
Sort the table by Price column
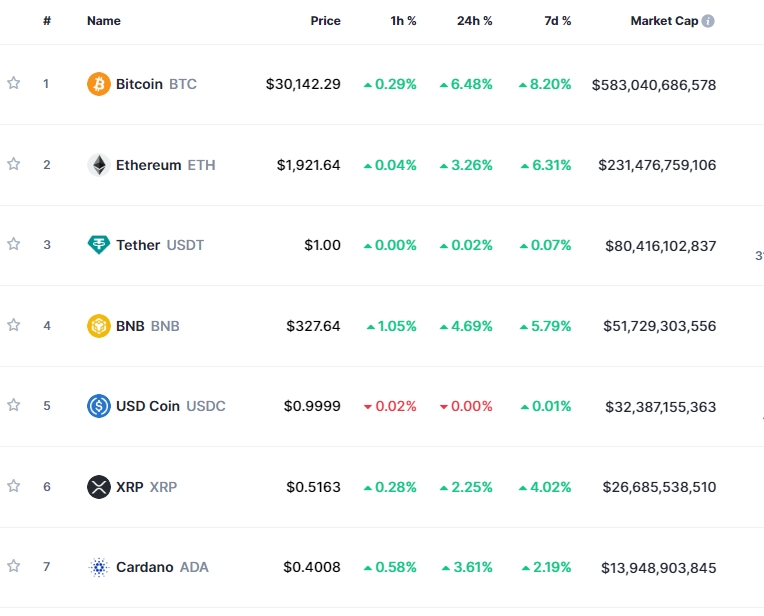pos(325,21)
